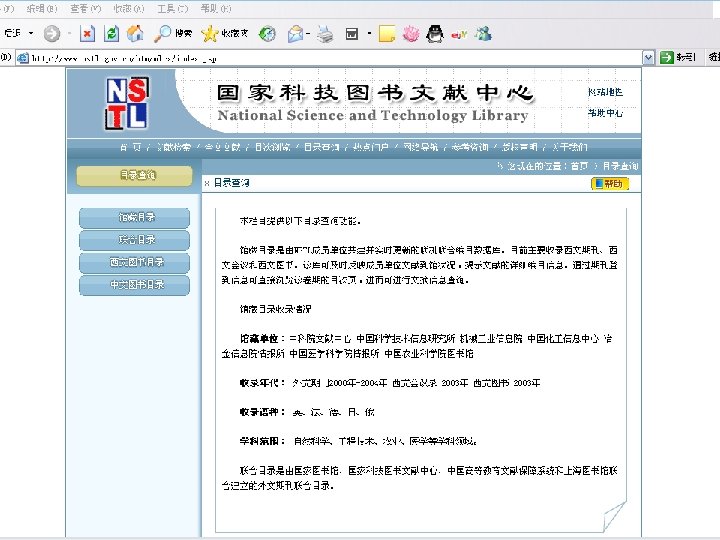Click 关于我们 in site navigation bar

pyautogui.click(x=569, y=147)
